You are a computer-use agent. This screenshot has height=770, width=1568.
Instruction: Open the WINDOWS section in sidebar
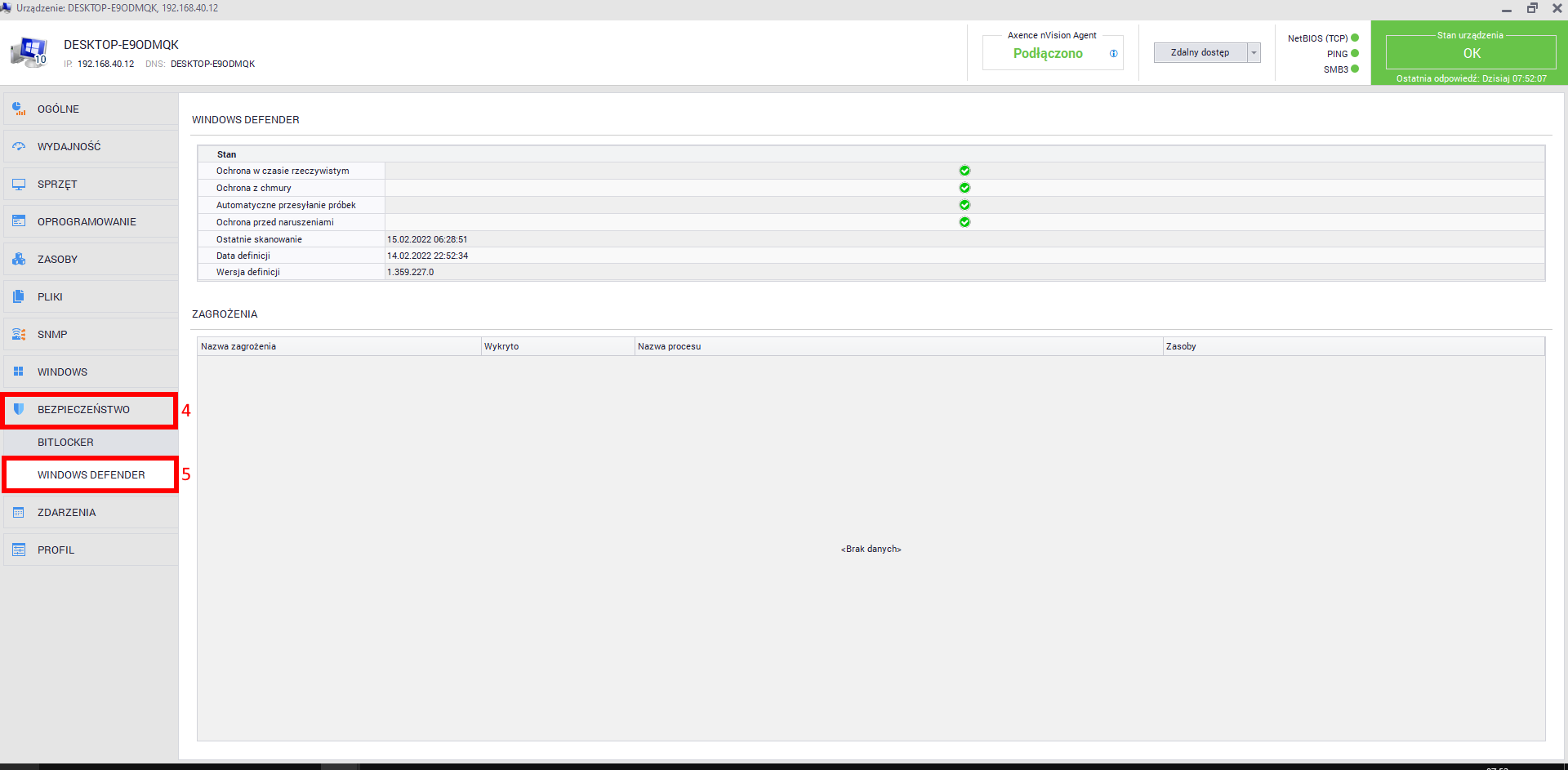(x=62, y=372)
